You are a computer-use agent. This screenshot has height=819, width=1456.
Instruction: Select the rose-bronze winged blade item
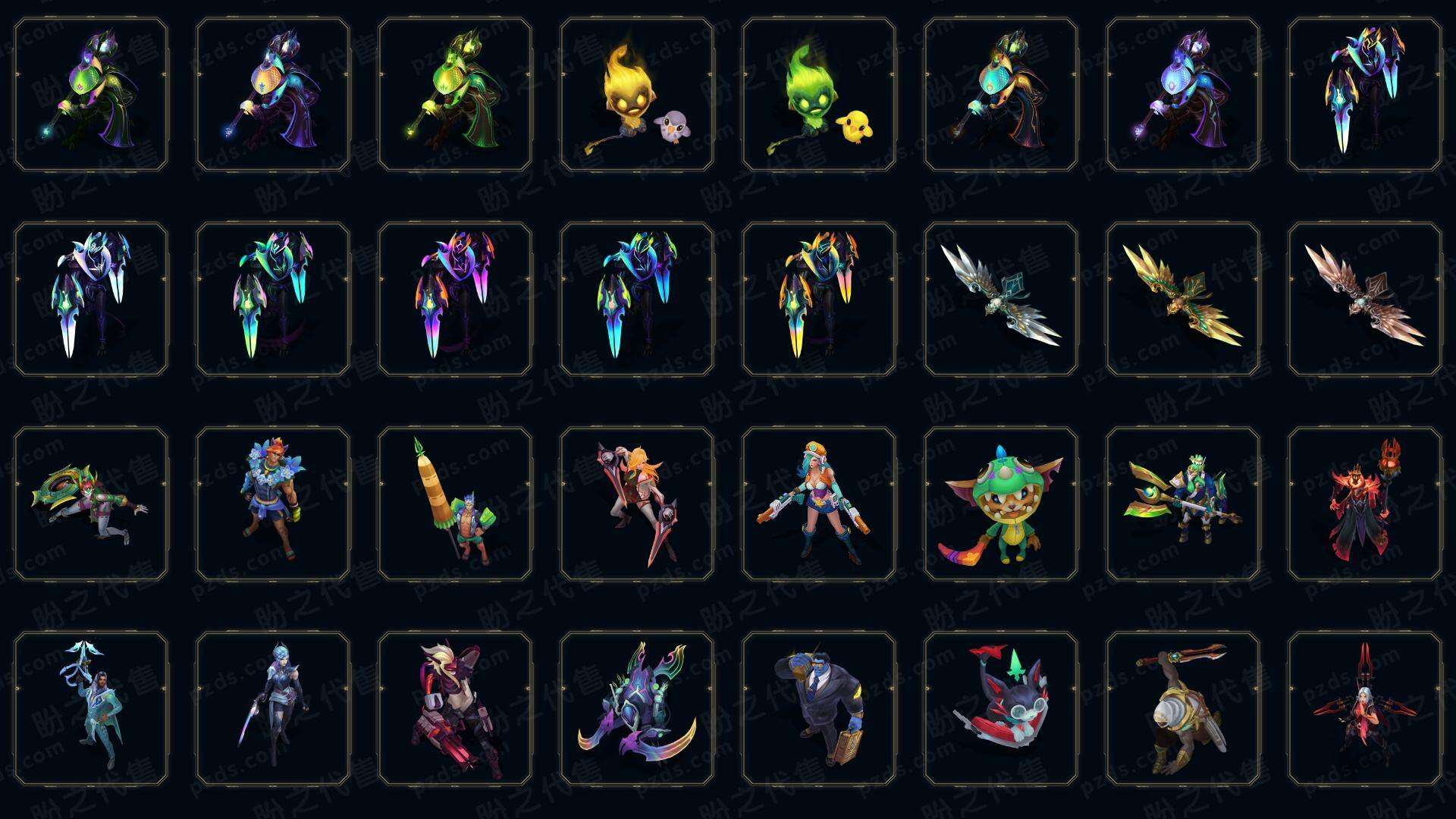coord(1365,299)
